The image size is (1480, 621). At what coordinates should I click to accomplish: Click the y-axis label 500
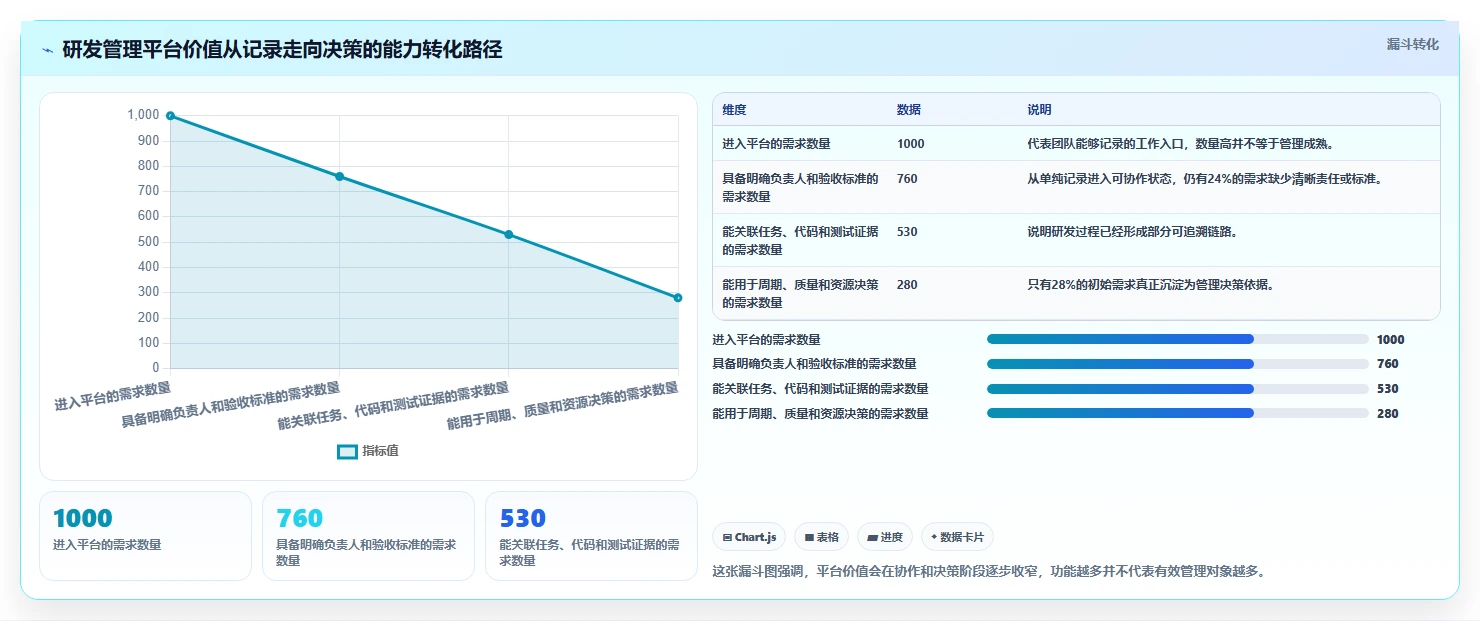(x=148, y=242)
